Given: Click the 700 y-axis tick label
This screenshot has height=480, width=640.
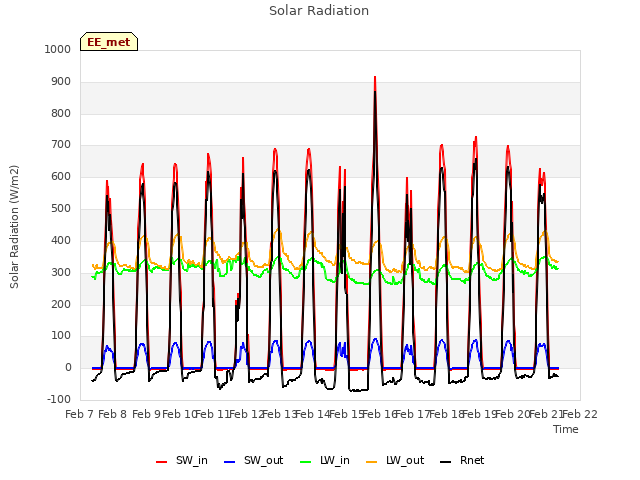Looking at the screenshot, I should tap(61, 144).
